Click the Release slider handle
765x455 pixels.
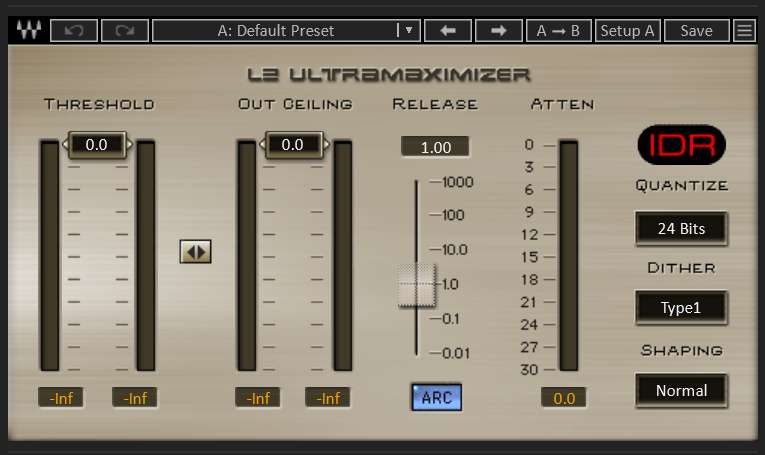[x=416, y=285]
